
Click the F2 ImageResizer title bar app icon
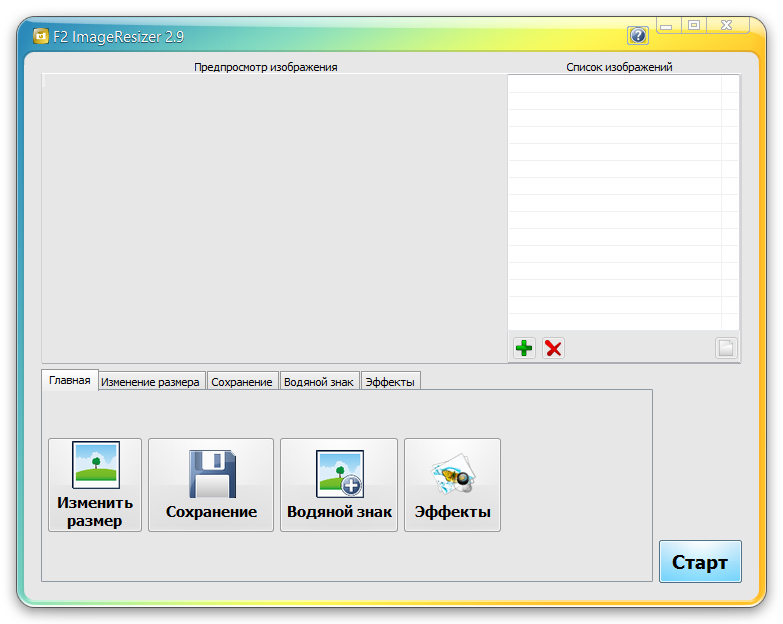coord(41,37)
